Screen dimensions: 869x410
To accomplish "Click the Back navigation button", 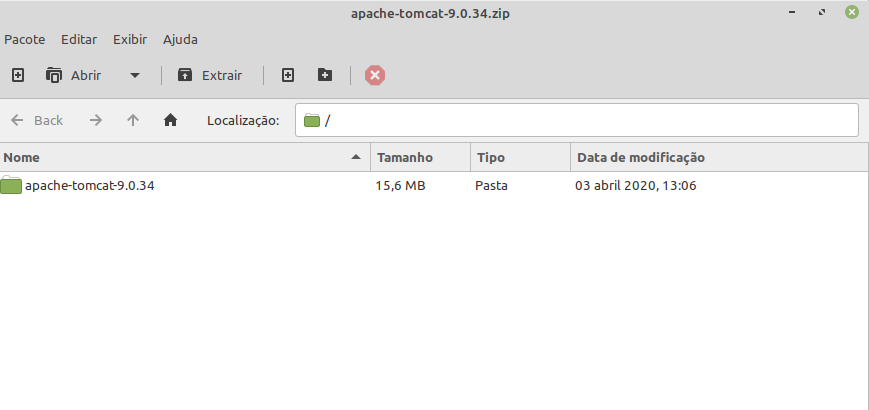I will tap(37, 120).
